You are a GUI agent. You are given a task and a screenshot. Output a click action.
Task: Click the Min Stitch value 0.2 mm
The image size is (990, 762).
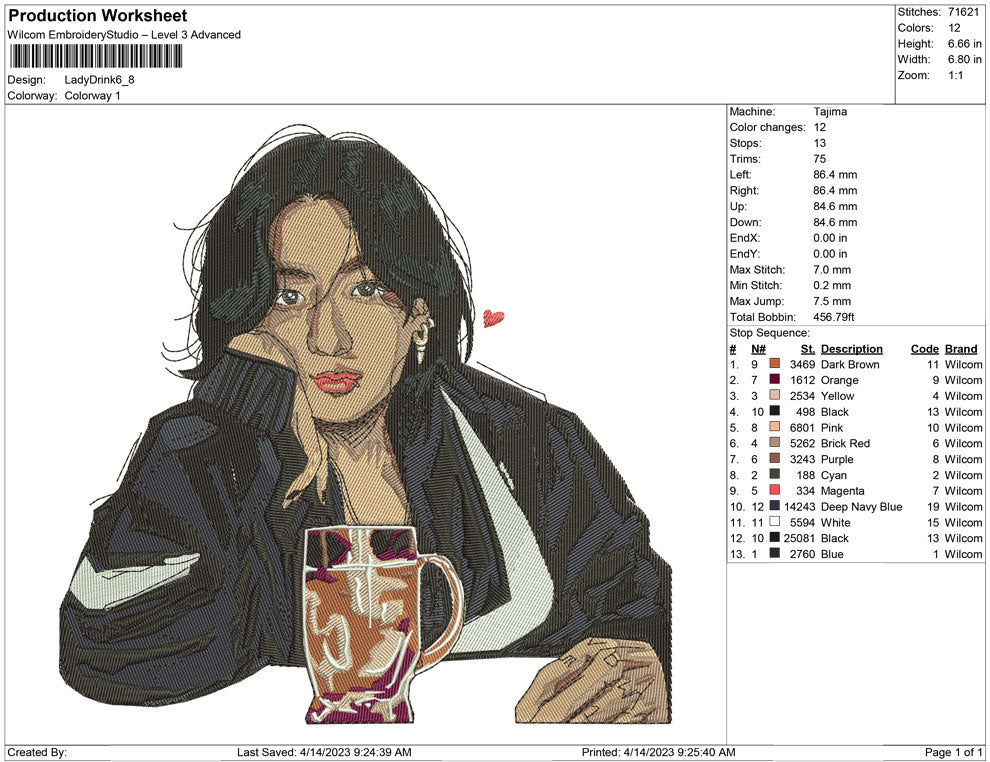click(832, 285)
